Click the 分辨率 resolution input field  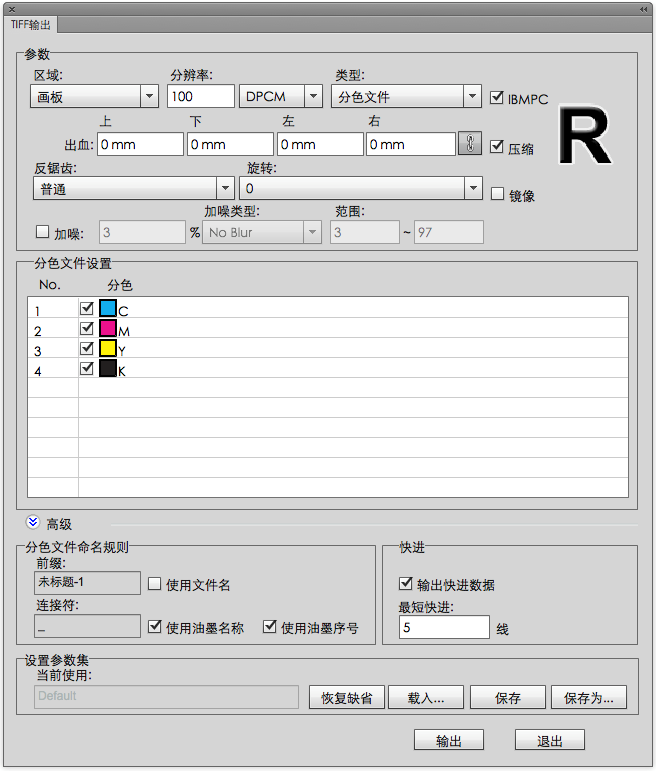(x=200, y=96)
